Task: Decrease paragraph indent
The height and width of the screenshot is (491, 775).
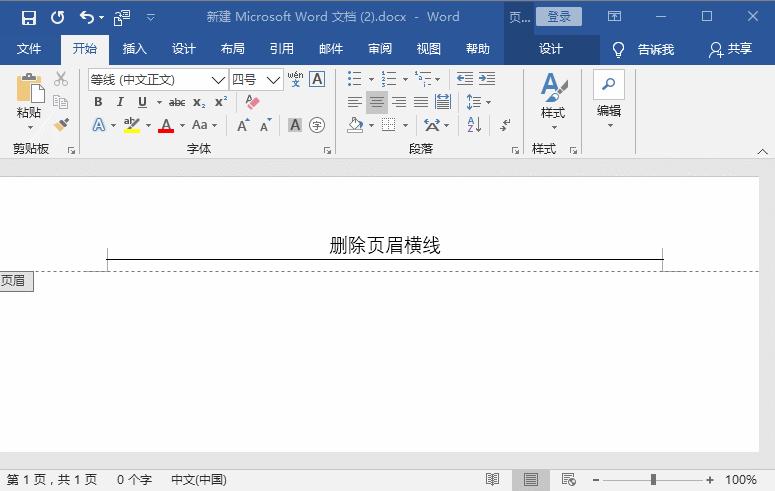Action: [x=465, y=79]
